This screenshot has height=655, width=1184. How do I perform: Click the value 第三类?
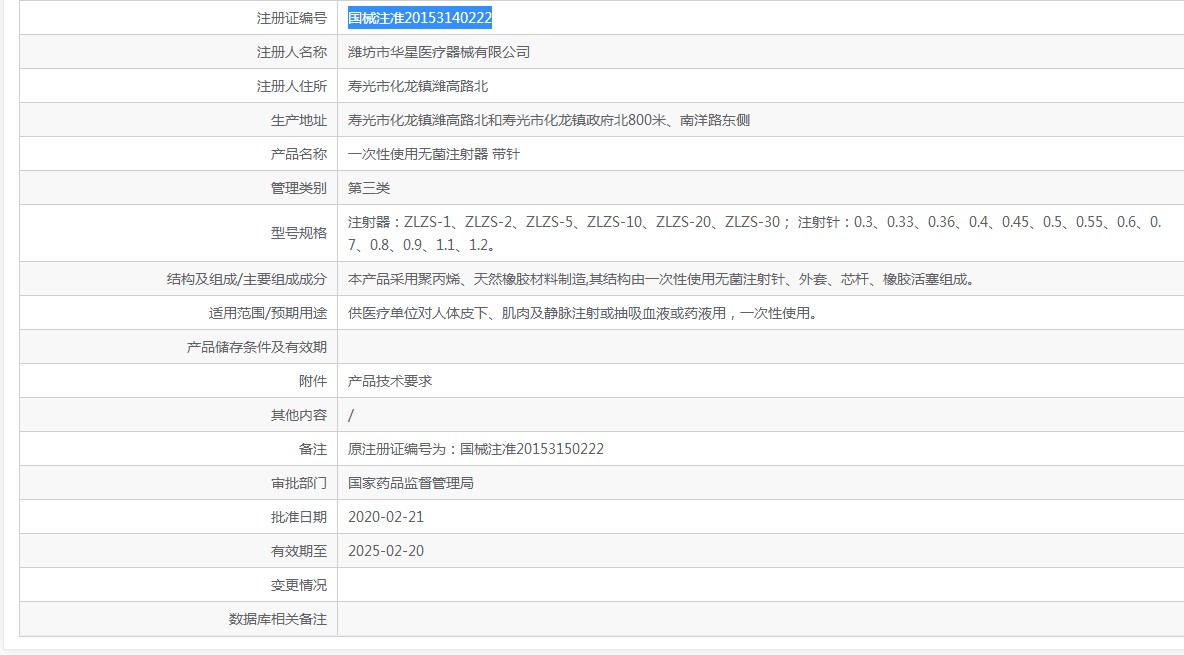[369, 188]
